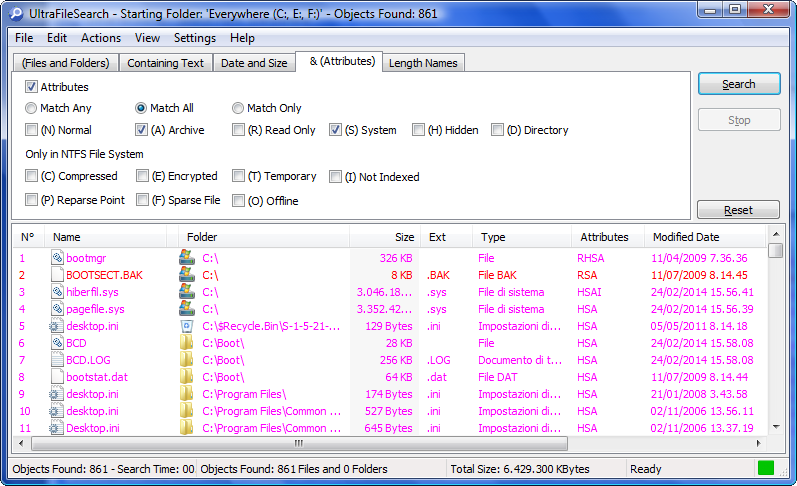Enable the (R) Read Only checkbox

pos(238,130)
